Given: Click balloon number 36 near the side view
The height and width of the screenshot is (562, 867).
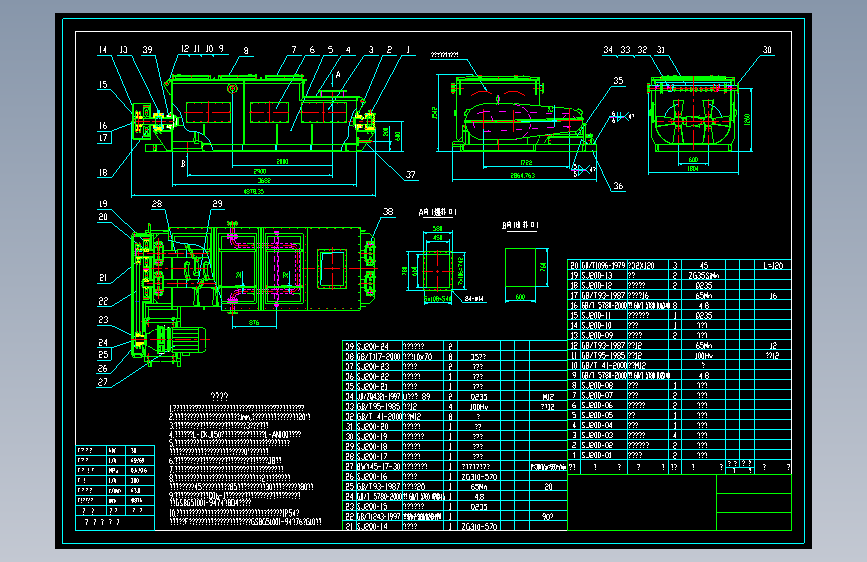Looking at the screenshot, I should click(x=618, y=186).
